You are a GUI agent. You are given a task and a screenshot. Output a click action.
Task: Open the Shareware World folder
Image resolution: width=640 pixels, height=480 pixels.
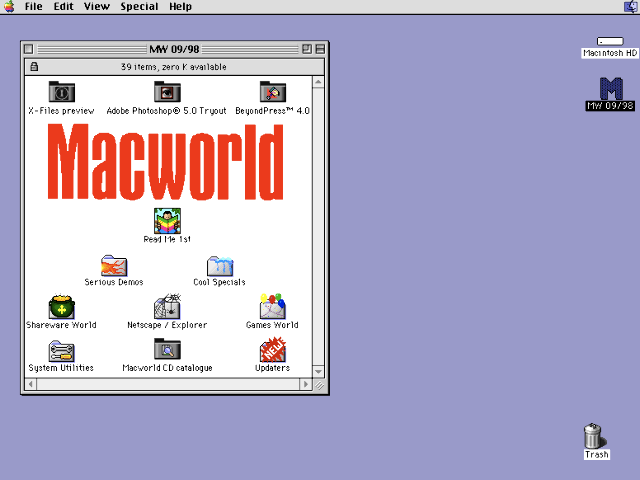[x=62, y=307]
